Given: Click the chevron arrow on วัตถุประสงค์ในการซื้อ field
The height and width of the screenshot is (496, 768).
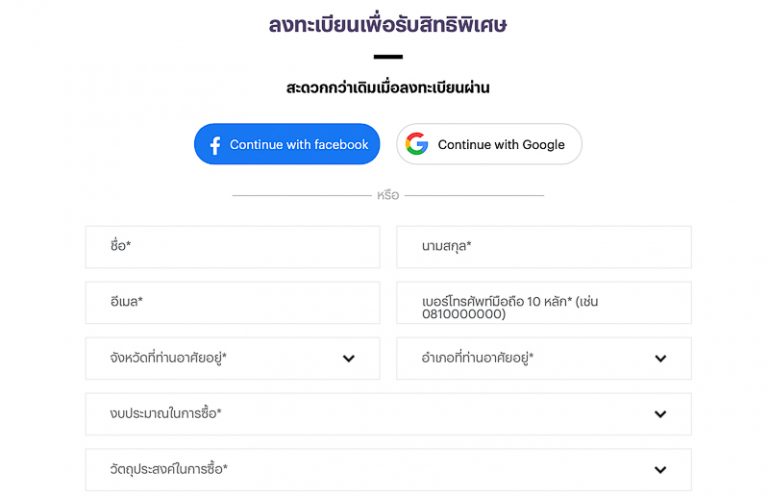Looking at the screenshot, I should [660, 470].
